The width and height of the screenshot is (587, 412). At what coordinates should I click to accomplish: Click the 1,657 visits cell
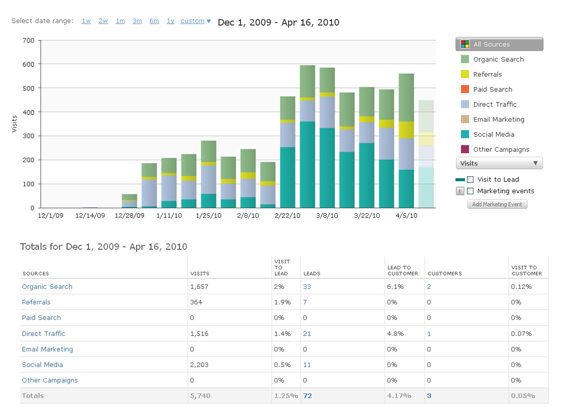pyautogui.click(x=199, y=287)
